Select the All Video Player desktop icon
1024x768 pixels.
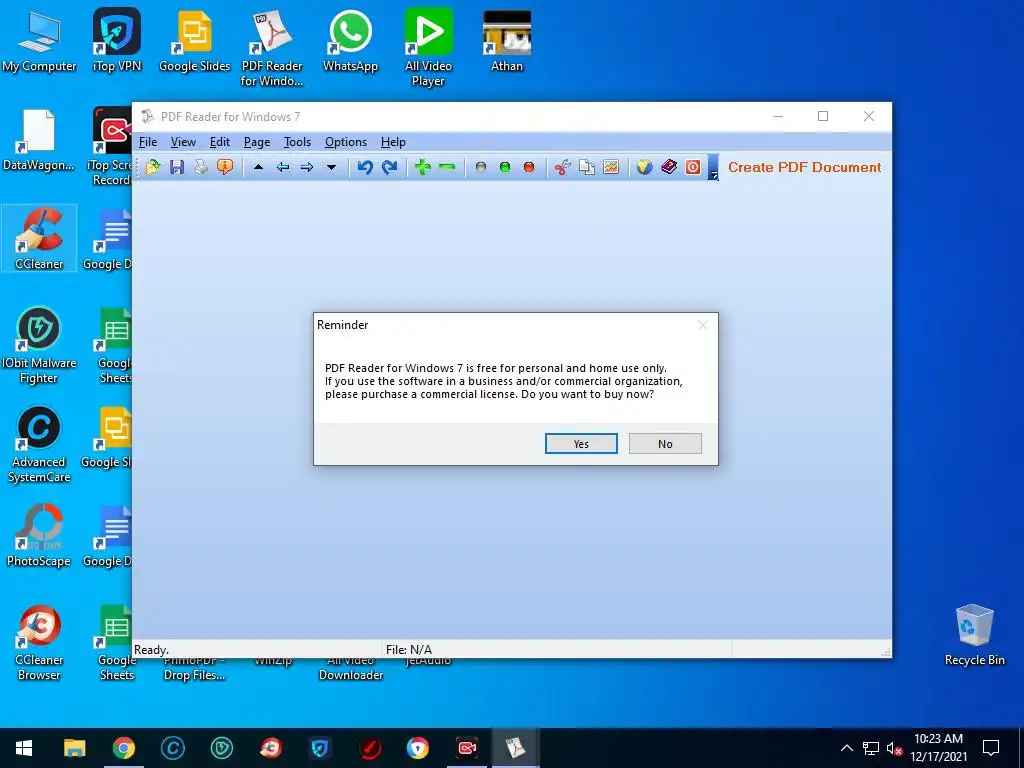[428, 48]
